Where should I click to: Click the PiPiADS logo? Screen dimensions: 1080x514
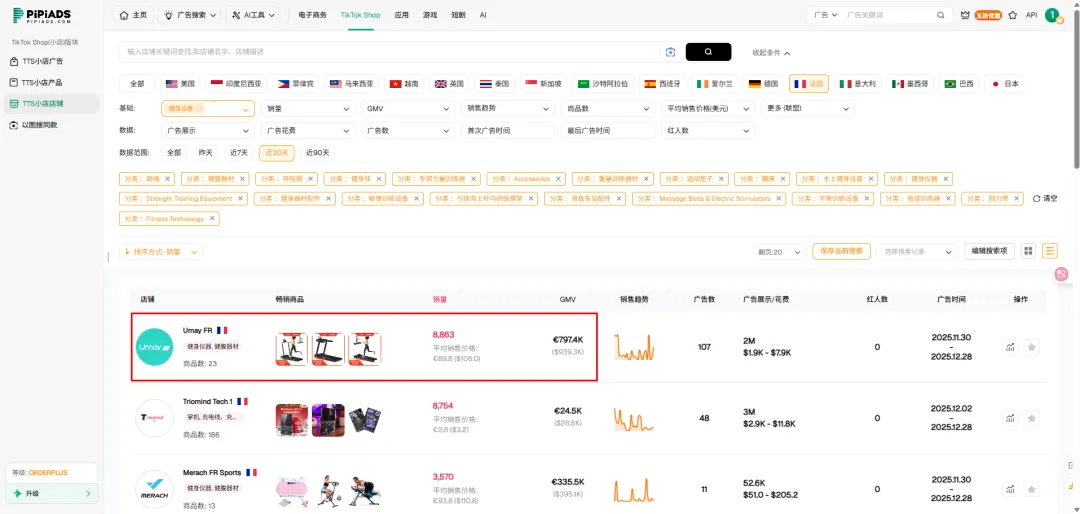[41, 17]
